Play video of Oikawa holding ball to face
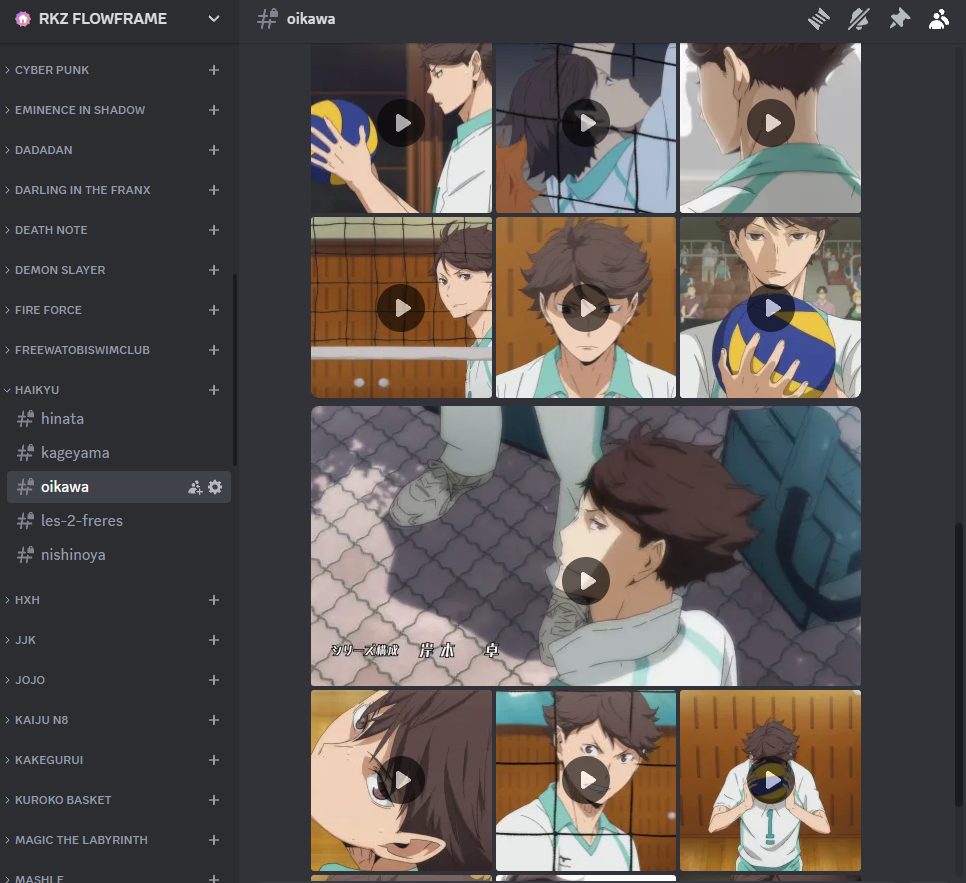966x883 pixels. (771, 780)
